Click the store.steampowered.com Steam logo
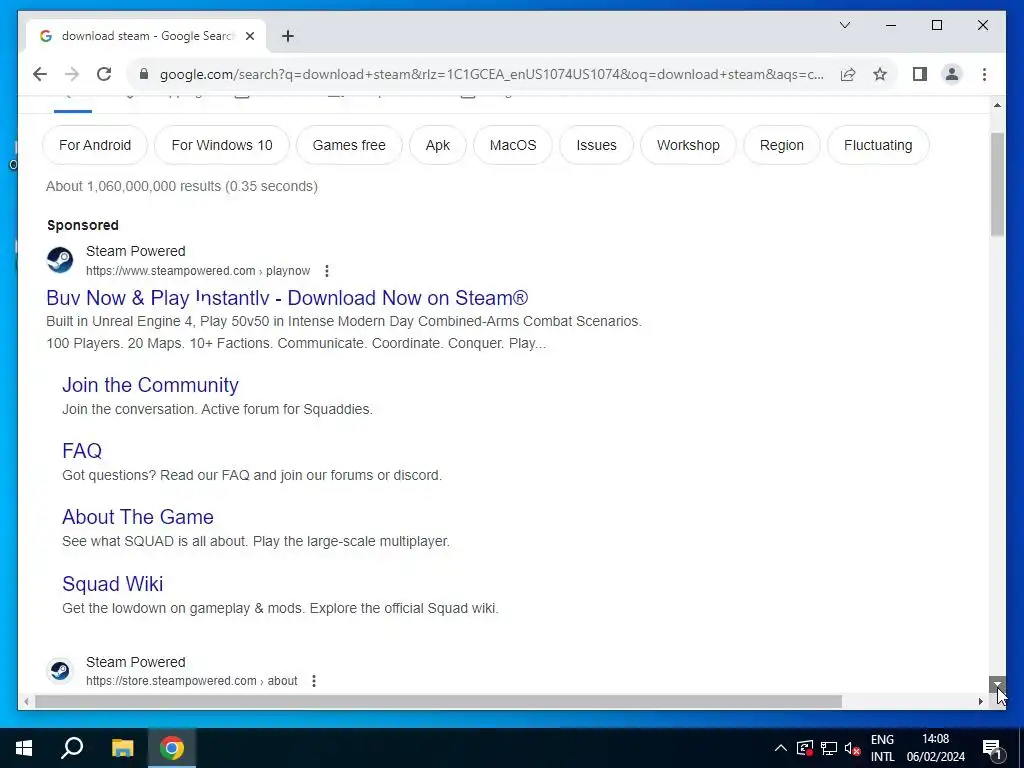The width and height of the screenshot is (1024, 768). (60, 671)
